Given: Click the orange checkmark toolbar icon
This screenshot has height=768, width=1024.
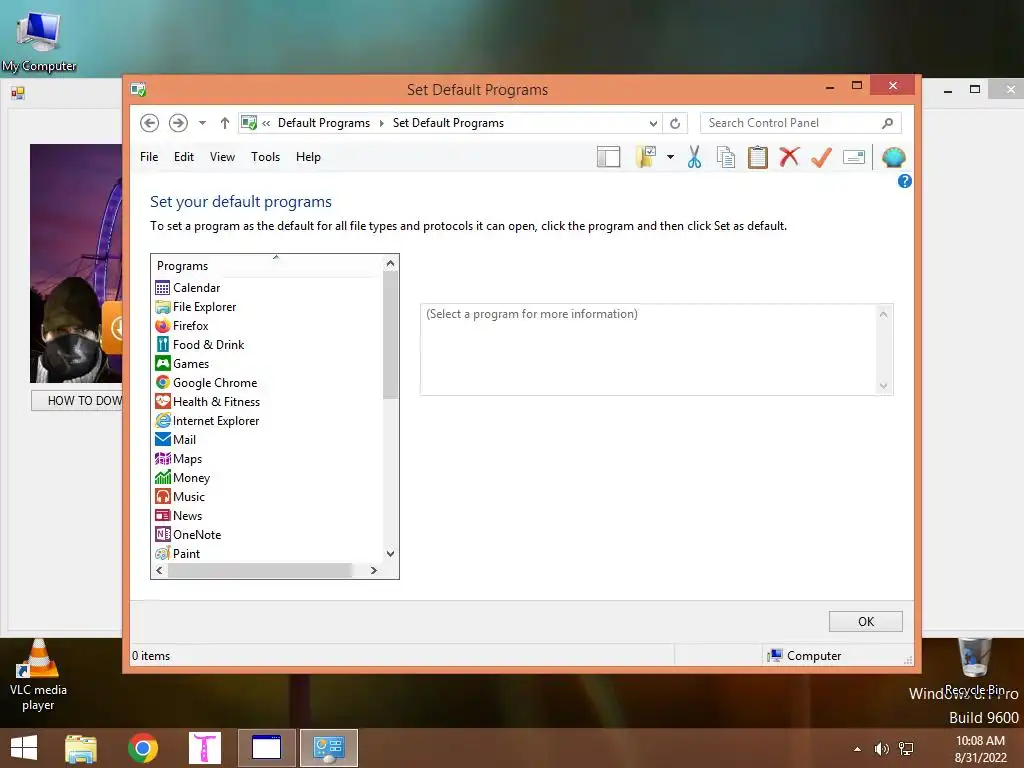Looking at the screenshot, I should pyautogui.click(x=821, y=157).
